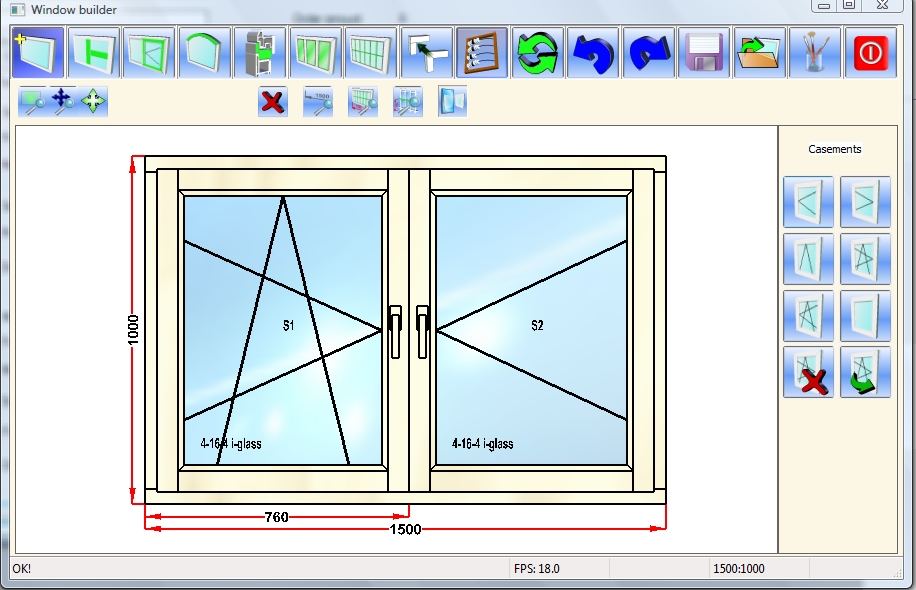The height and width of the screenshot is (590, 916).
Task: Open the parts list board icon
Action: point(482,53)
